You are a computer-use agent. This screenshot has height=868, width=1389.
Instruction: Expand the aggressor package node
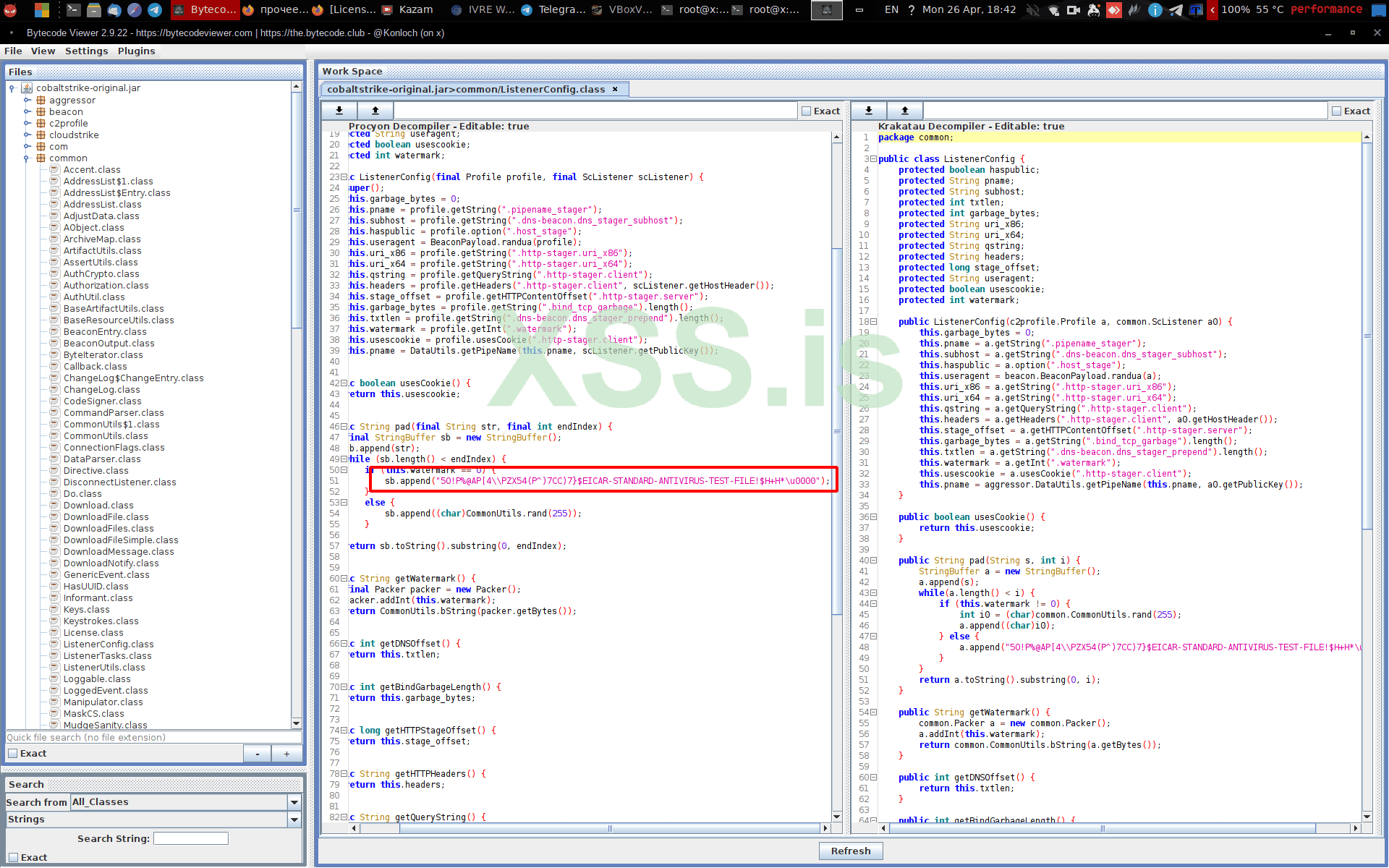click(x=27, y=101)
